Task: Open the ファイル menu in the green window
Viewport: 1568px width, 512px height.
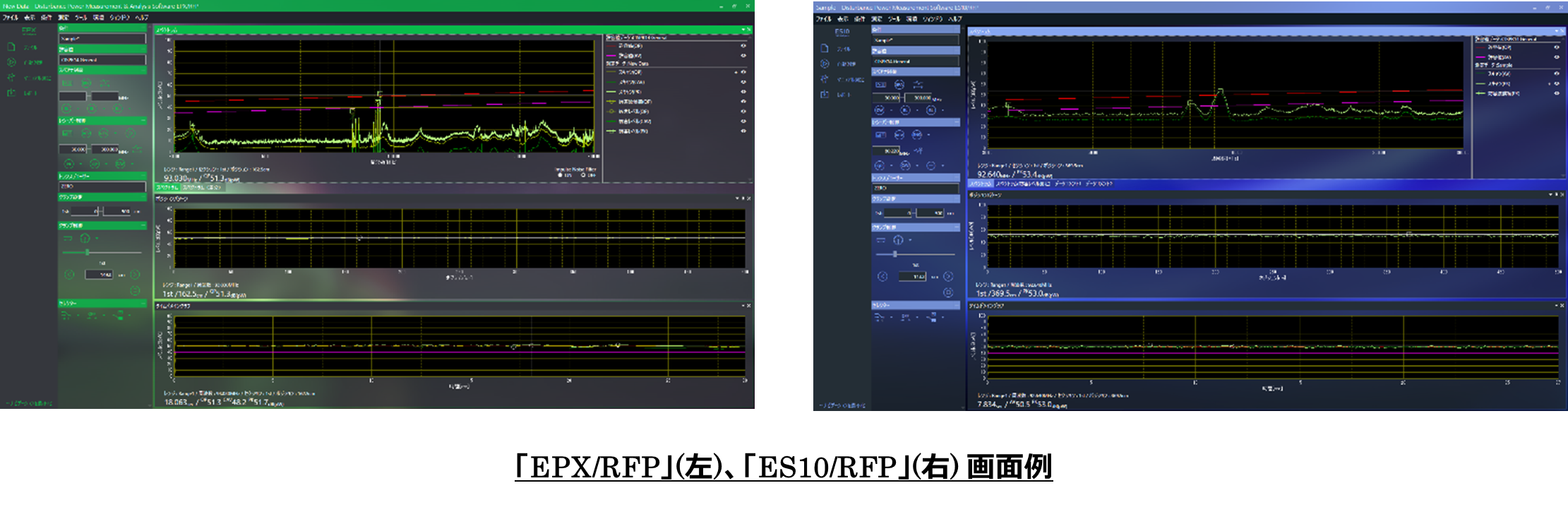Action: pos(11,18)
